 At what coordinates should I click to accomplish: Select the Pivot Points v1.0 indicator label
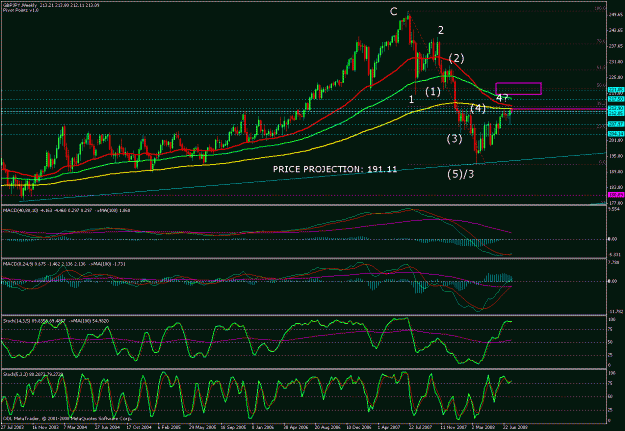(x=21, y=10)
